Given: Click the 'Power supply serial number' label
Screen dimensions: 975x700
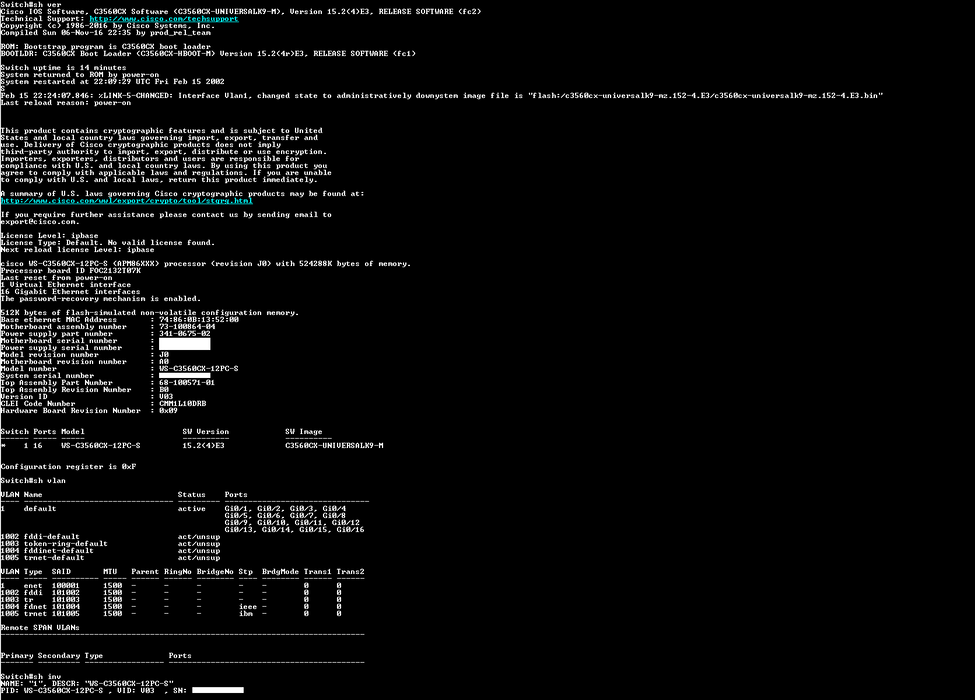Looking at the screenshot, I should coord(61,348).
